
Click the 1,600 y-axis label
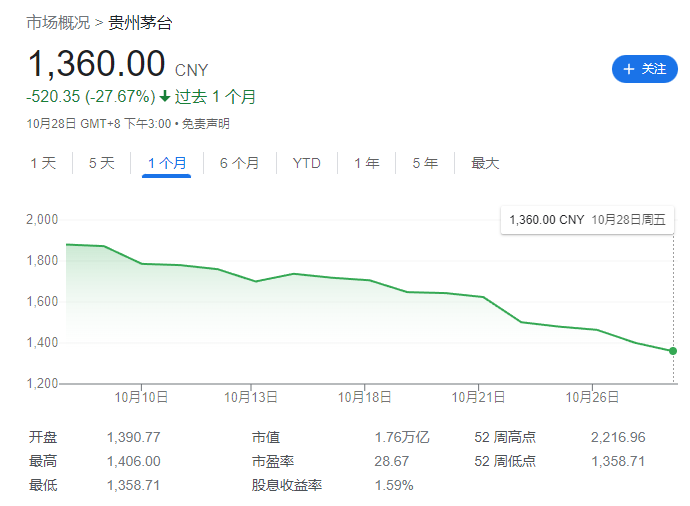pyautogui.click(x=42, y=301)
